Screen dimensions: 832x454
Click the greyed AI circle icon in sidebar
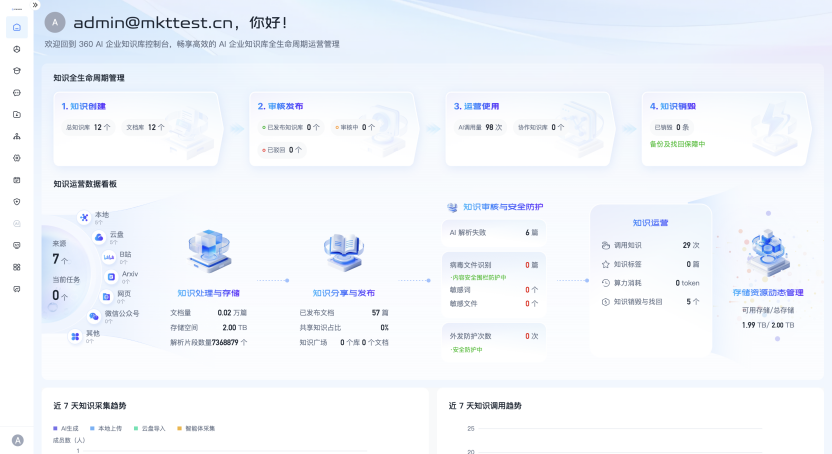point(17,223)
